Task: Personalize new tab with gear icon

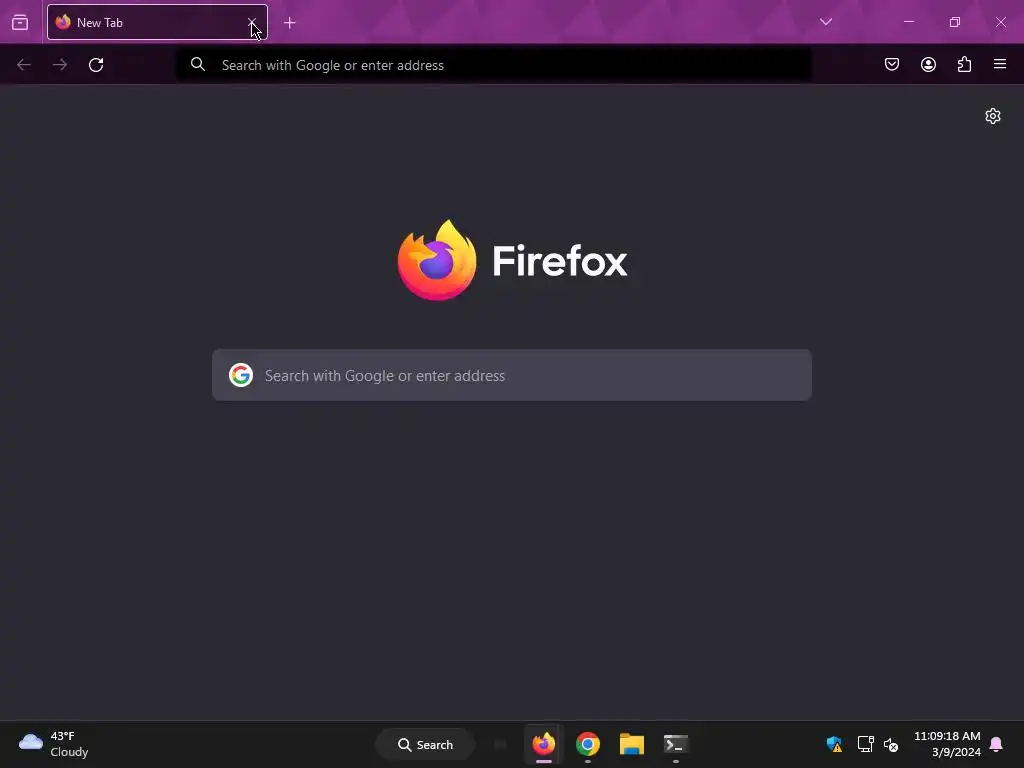Action: (x=993, y=116)
